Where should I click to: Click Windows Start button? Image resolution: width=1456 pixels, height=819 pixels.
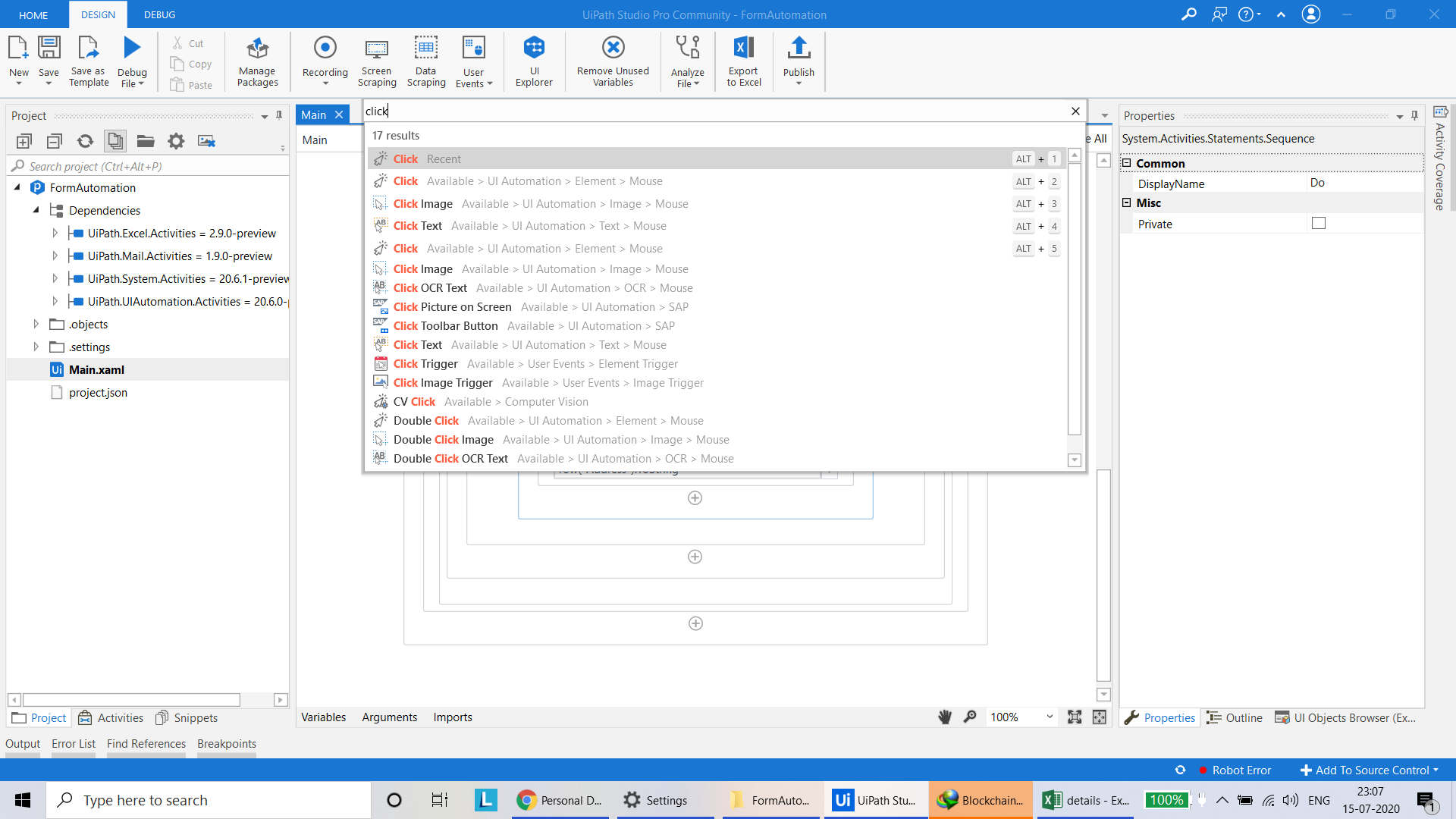[23, 800]
